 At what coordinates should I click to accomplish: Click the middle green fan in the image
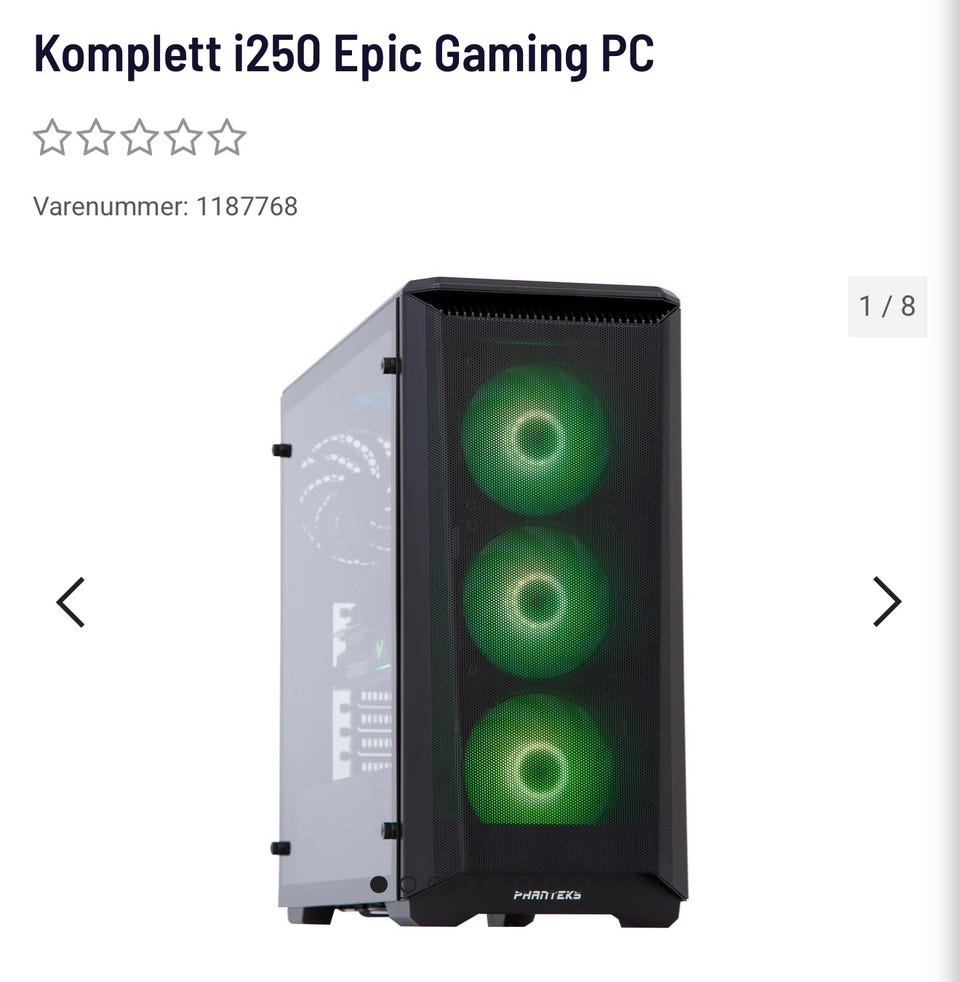[537, 601]
